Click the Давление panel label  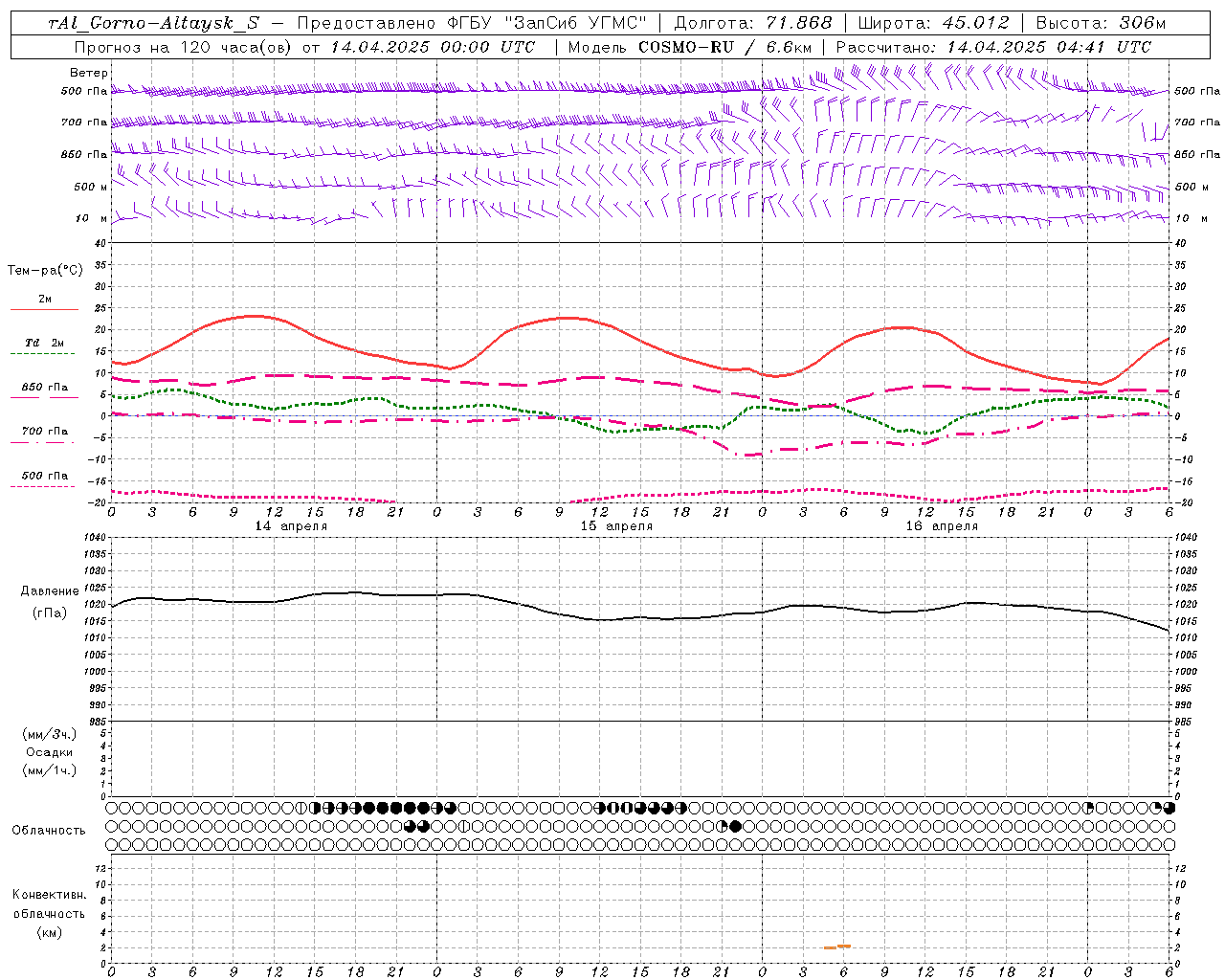50,591
